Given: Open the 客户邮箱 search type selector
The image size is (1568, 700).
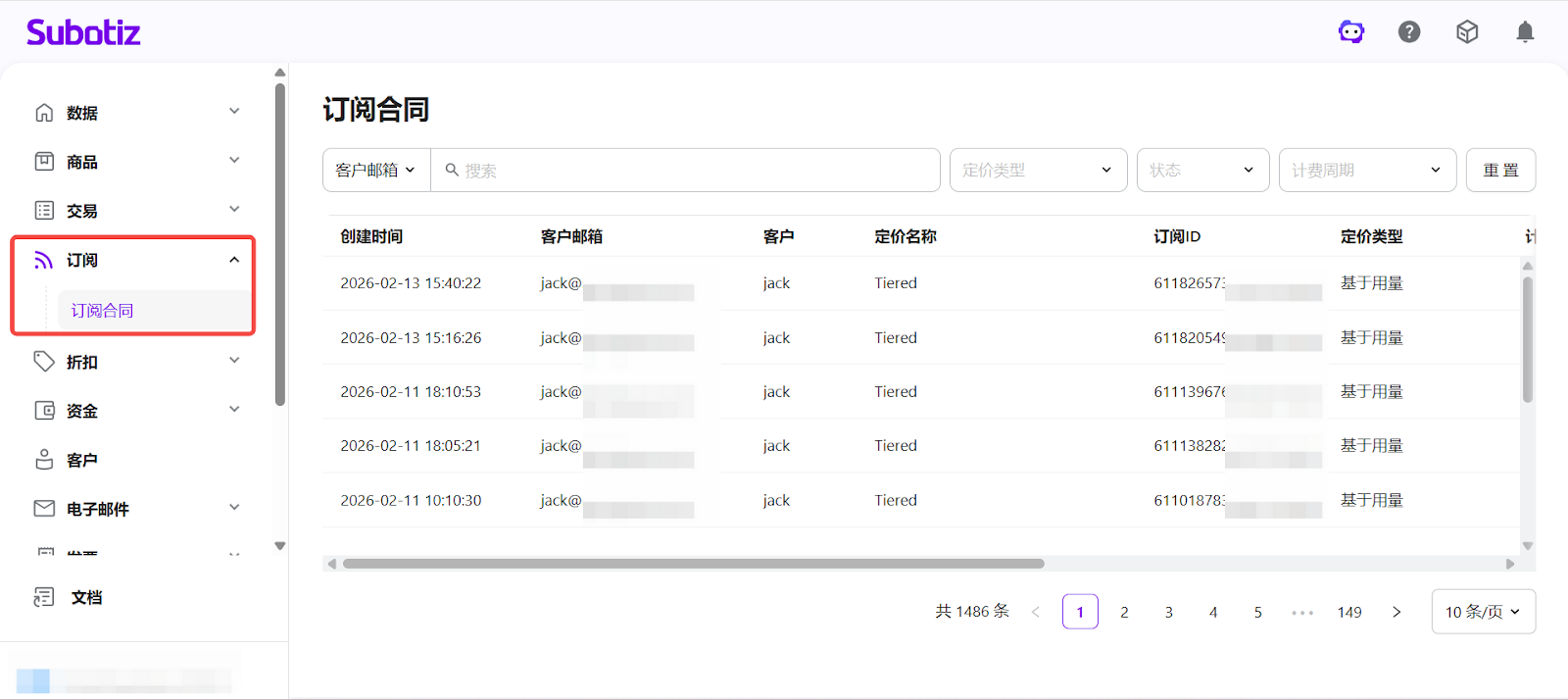Looking at the screenshot, I should coord(376,171).
